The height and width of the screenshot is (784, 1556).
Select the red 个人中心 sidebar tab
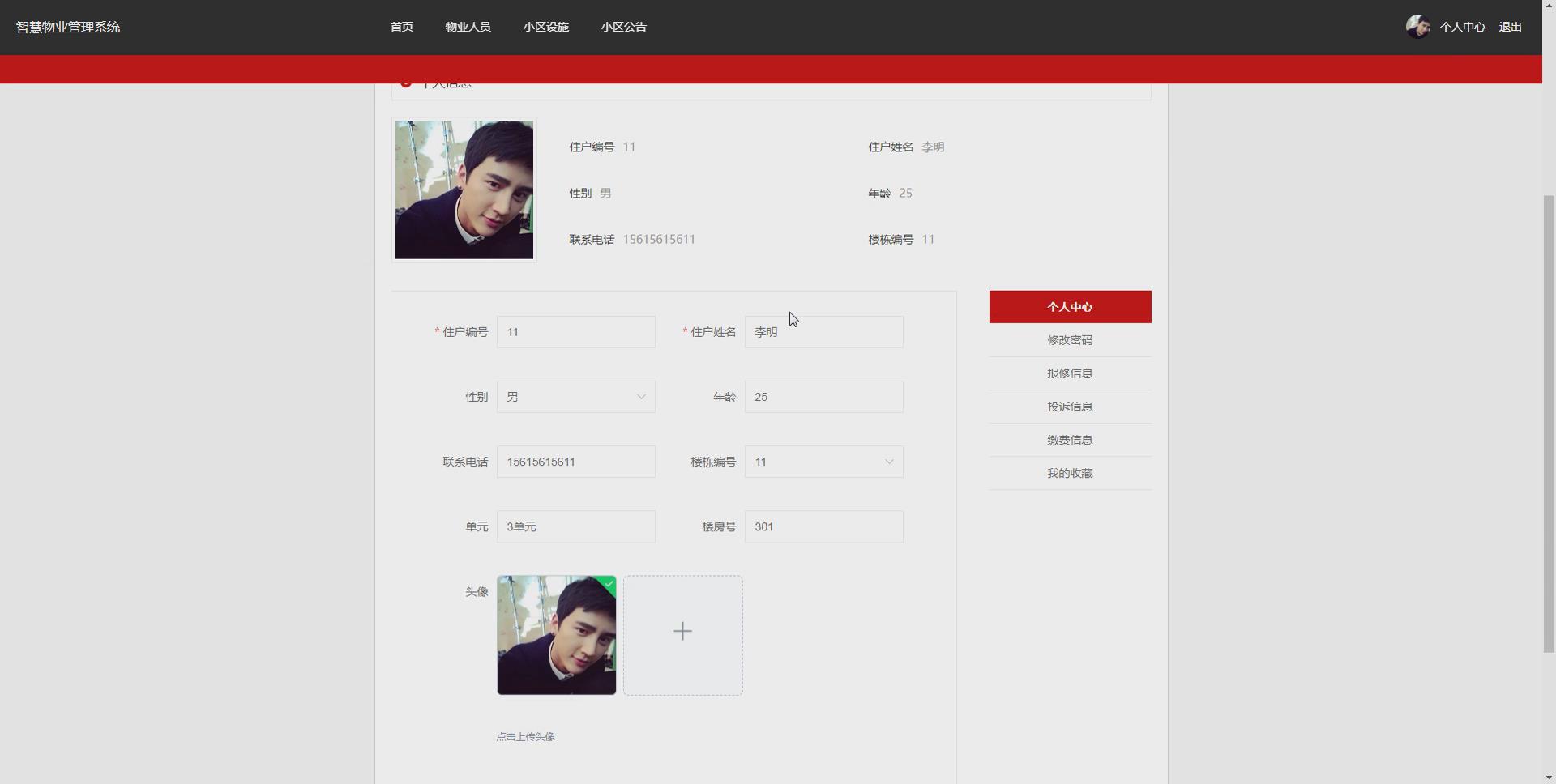click(1070, 307)
